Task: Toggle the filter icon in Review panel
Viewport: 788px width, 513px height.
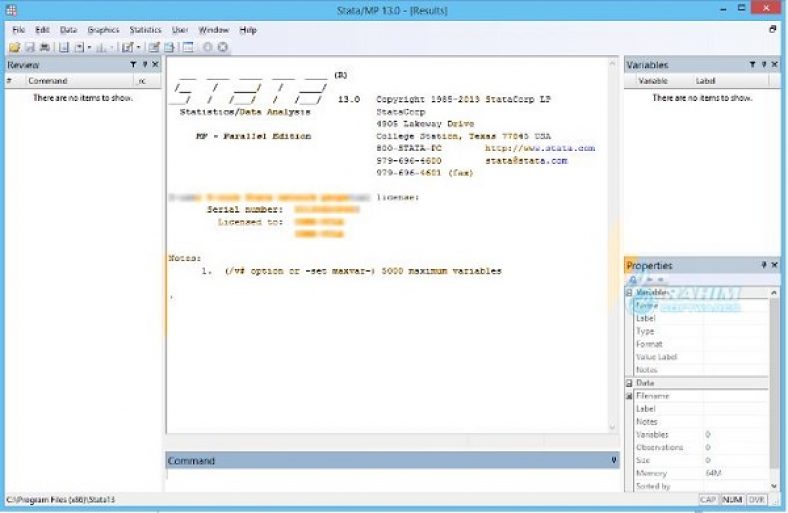Action: tap(133, 65)
